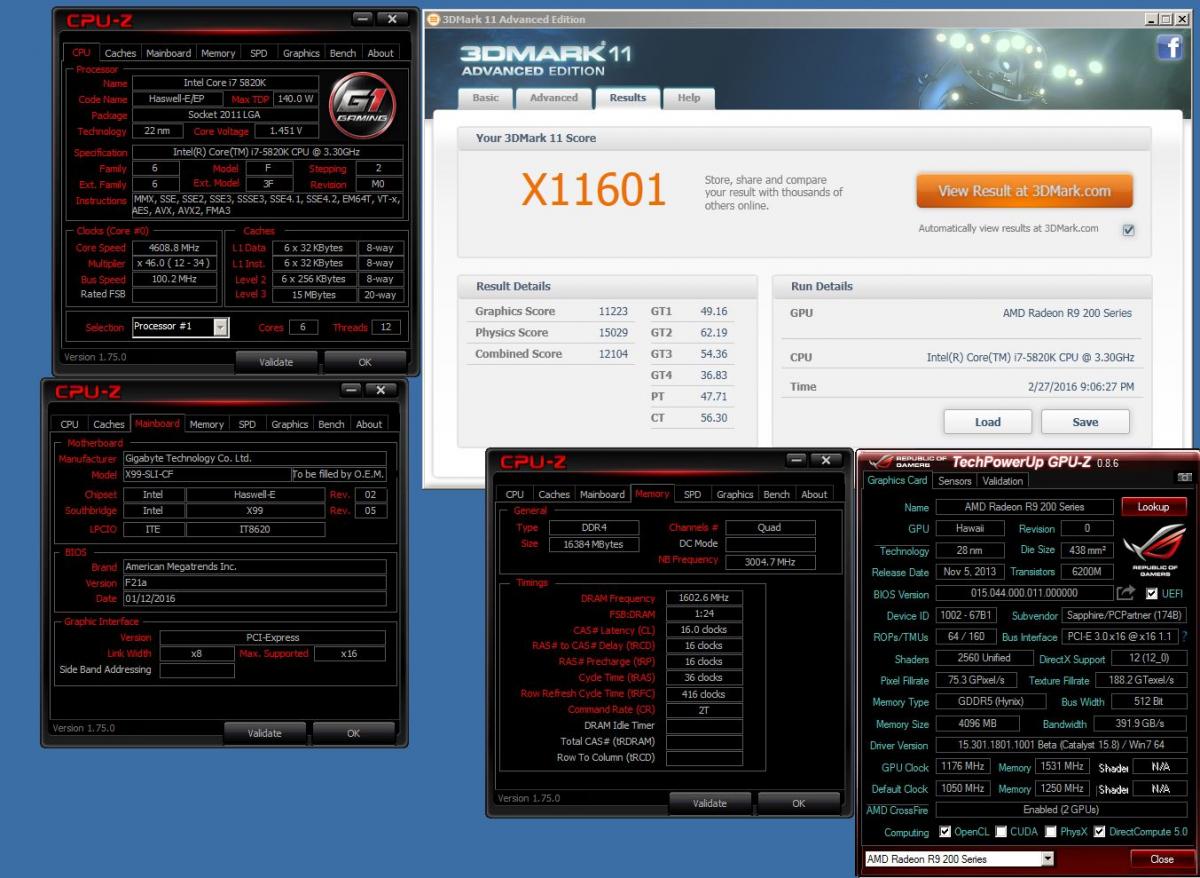Click the Driver Version field in GPU-Z

point(1060,745)
